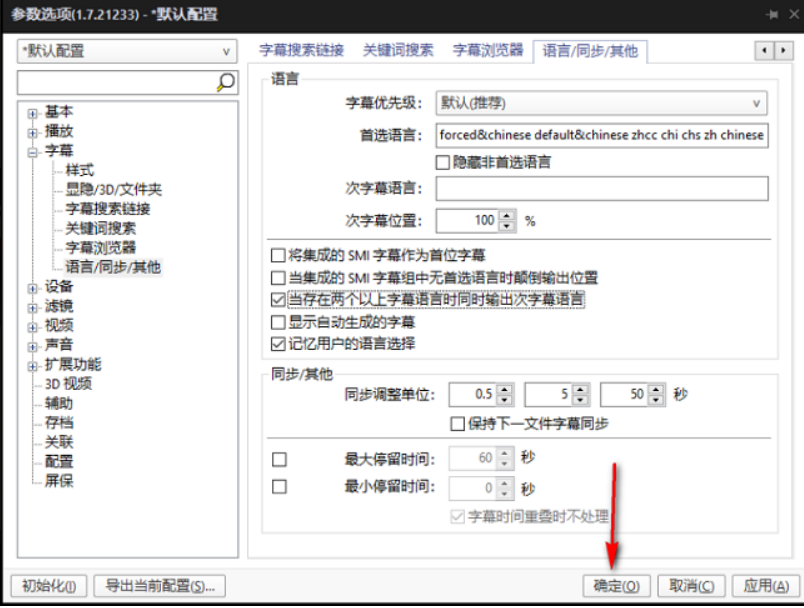This screenshot has height=608, width=804.
Task: Switch to the 字幕浏览器 tab
Action: point(488,50)
